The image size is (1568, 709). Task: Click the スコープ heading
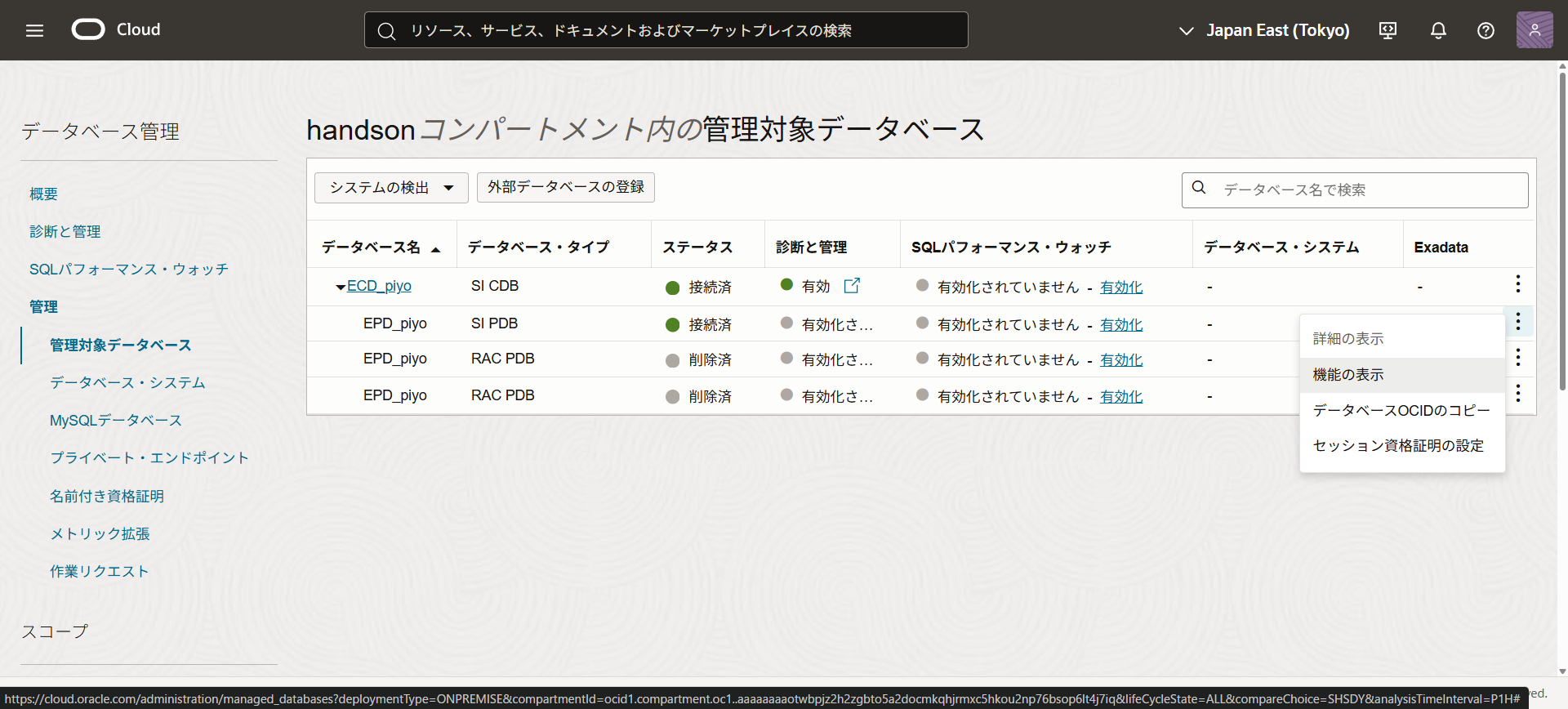coord(55,631)
